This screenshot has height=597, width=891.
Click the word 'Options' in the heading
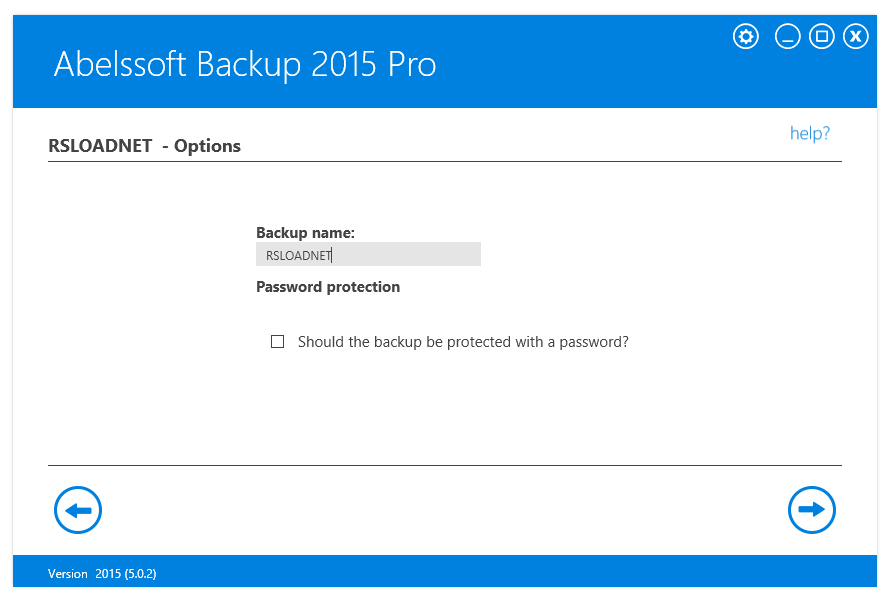(207, 146)
